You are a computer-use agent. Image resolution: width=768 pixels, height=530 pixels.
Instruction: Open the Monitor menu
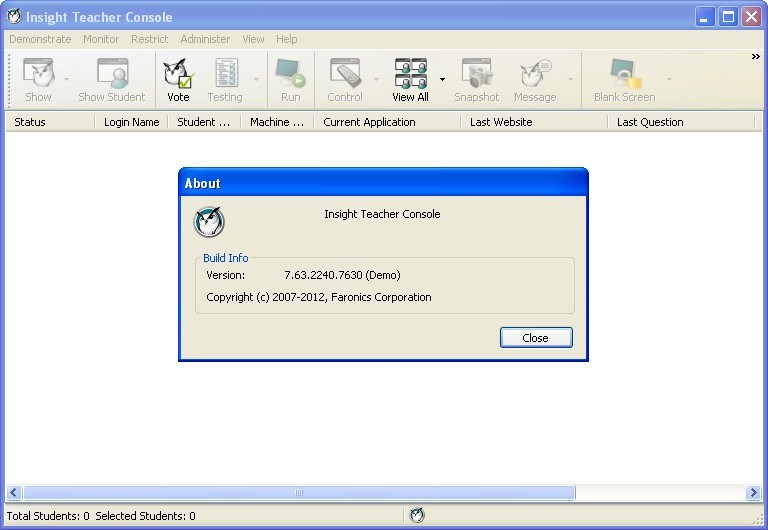(x=101, y=39)
